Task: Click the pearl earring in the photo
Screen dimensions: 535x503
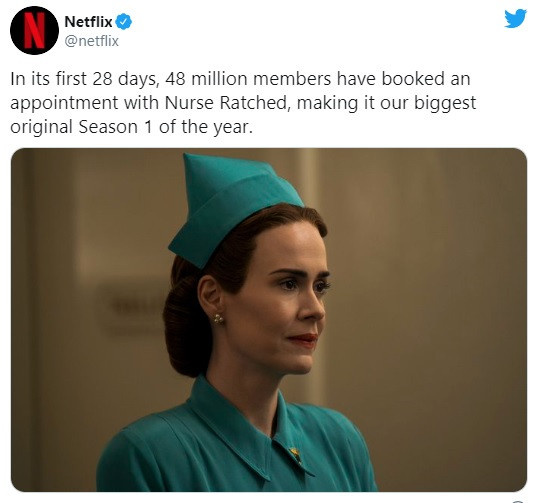Action: (x=219, y=319)
